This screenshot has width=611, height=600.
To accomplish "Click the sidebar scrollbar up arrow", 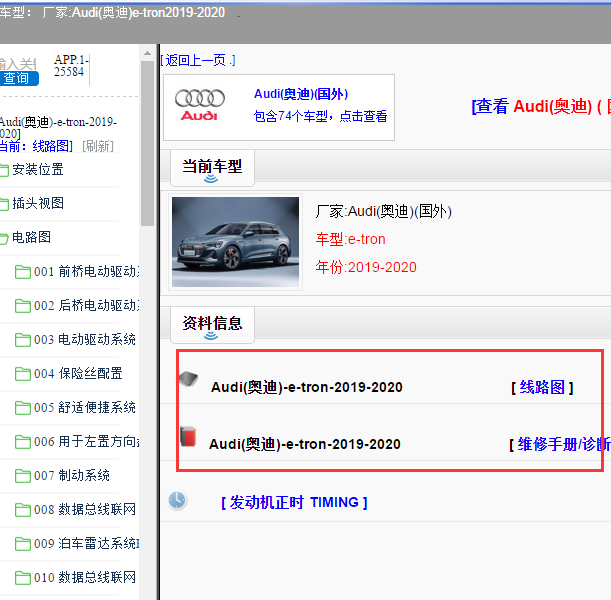I will 147,53.
